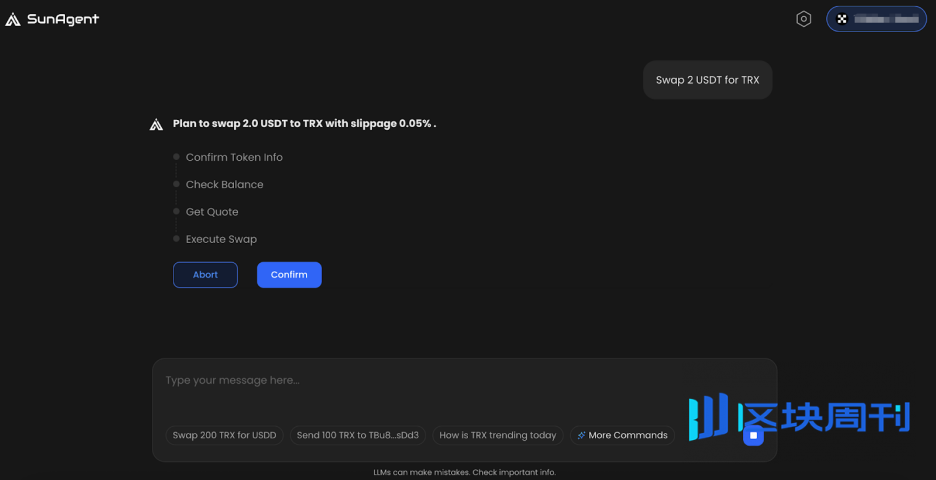Screen dimensions: 936x480
Task: Click the 'Swap 2 USDT for TRX' message bubble
Action: point(707,80)
